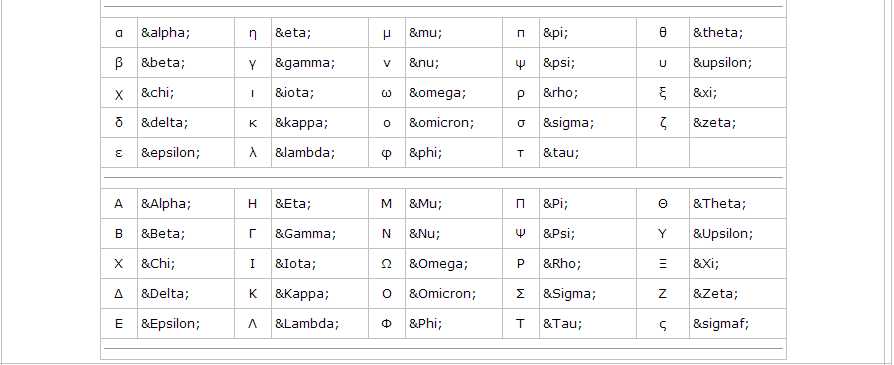The height and width of the screenshot is (365, 894).
Task: Click the uppercase Delta Δ symbol
Action: (119, 294)
